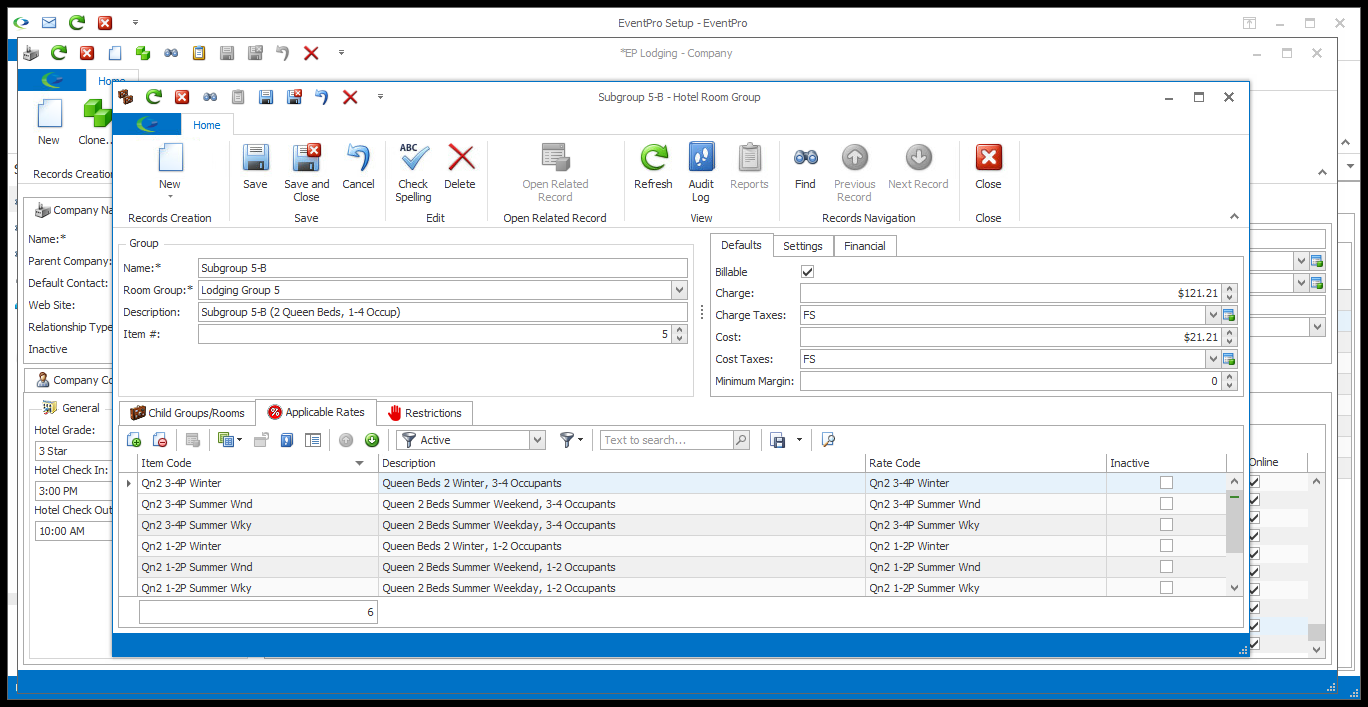The height and width of the screenshot is (707, 1368).
Task: Switch to the Settings tab
Action: [803, 246]
